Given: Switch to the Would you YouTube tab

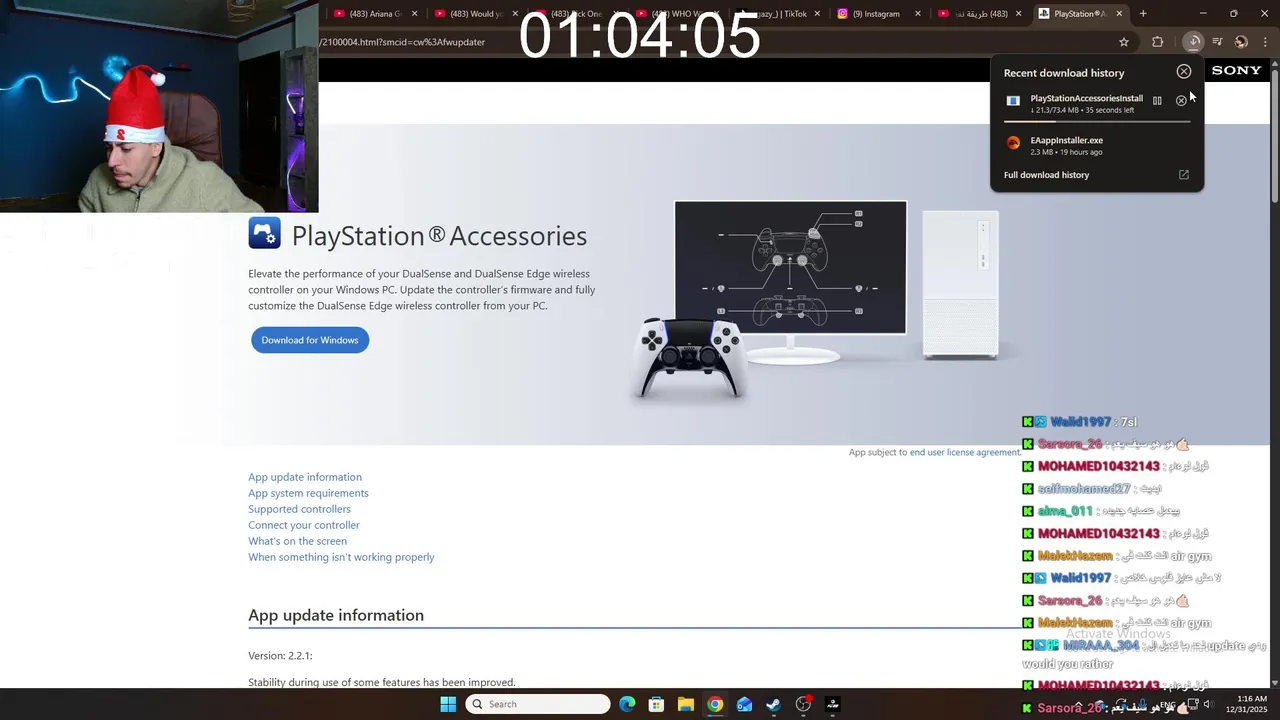Looking at the screenshot, I should click(x=475, y=14).
